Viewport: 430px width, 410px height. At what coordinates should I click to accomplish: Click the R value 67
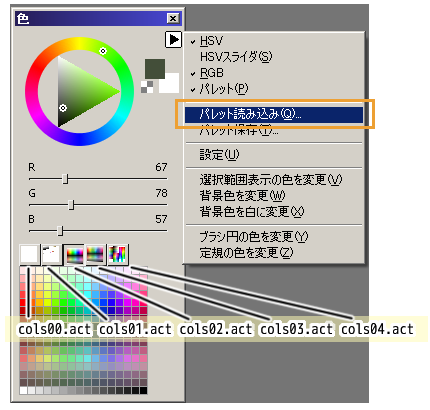pyautogui.click(x=161, y=167)
